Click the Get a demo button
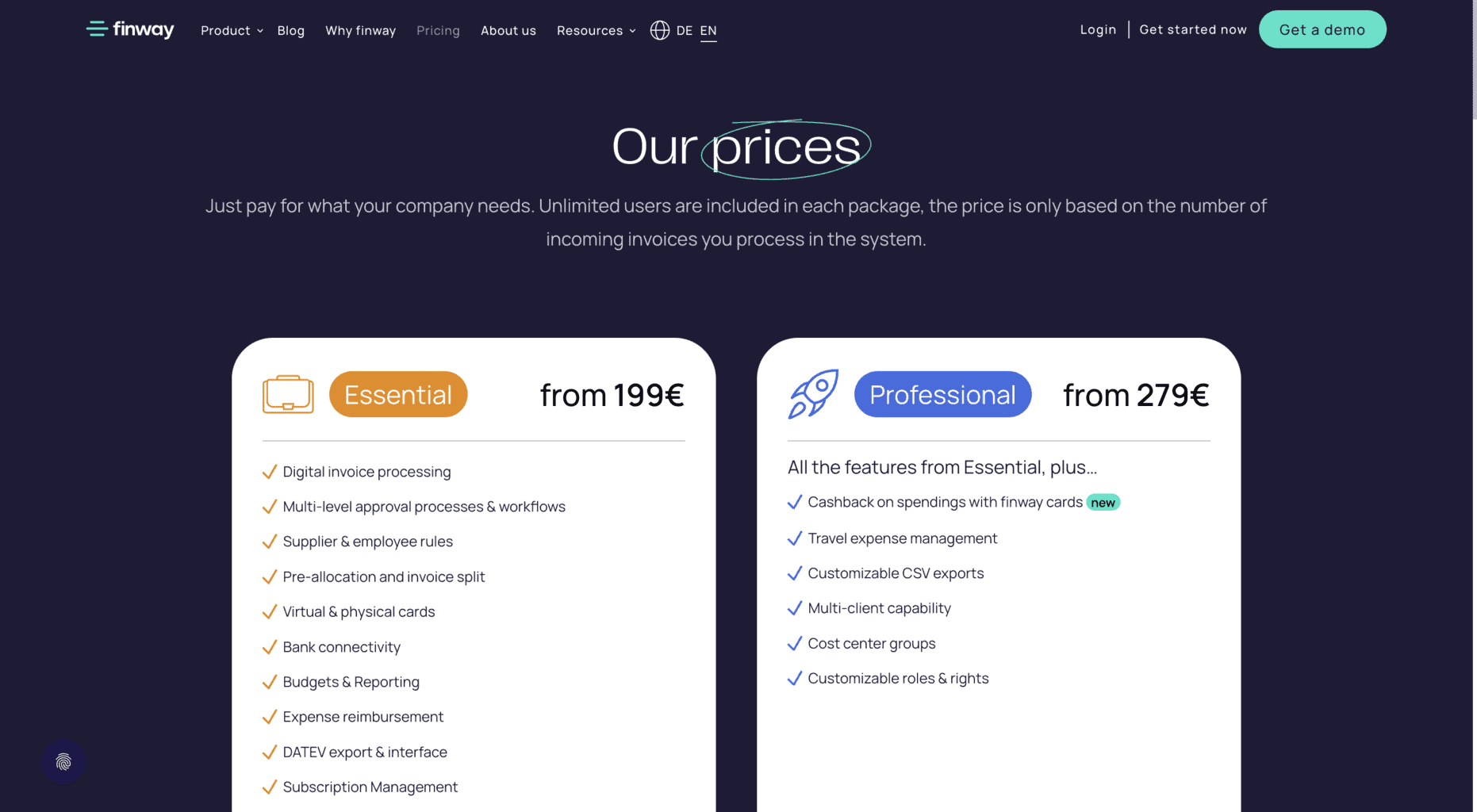The height and width of the screenshot is (812, 1477). coord(1322,29)
